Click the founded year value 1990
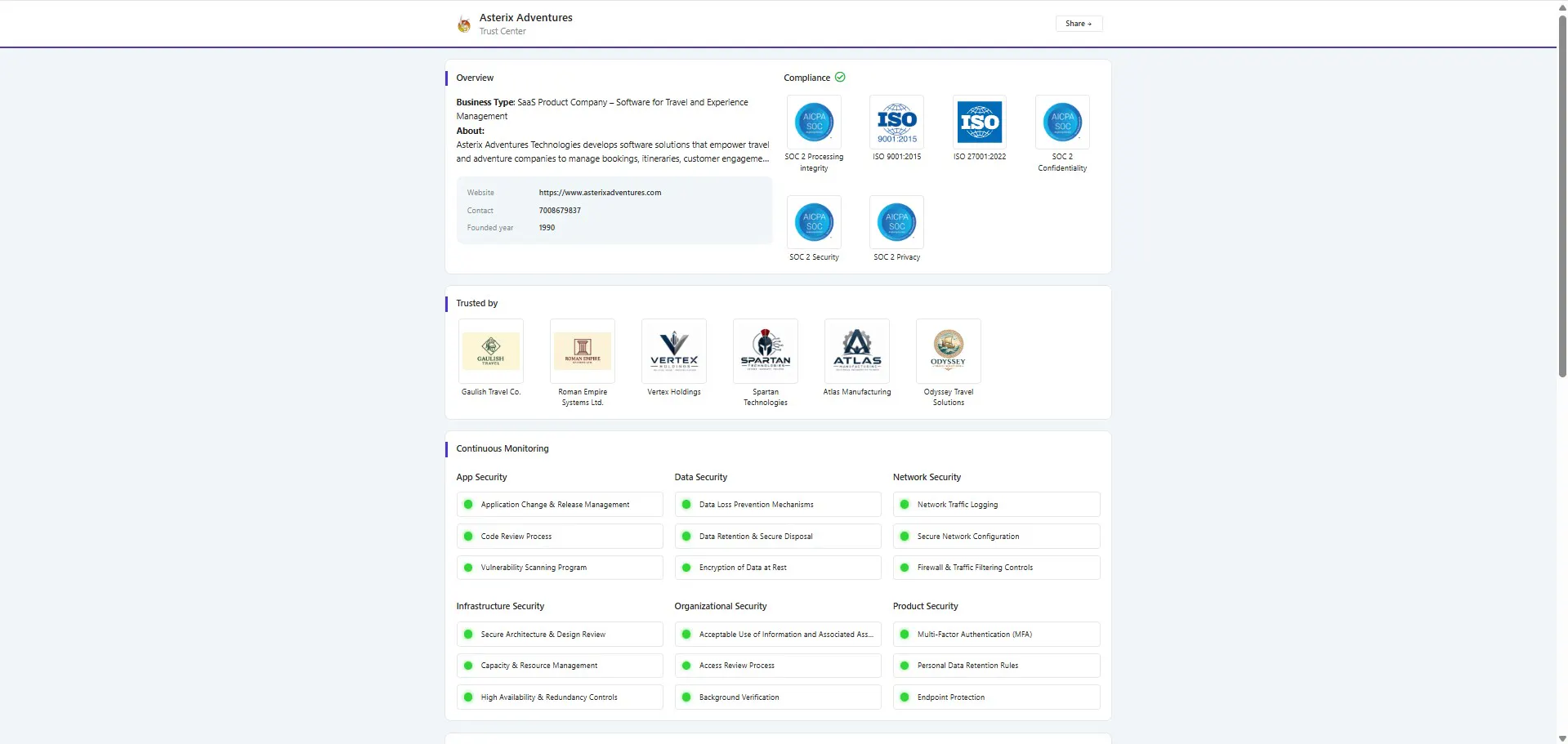Screen dimensions: 1568x744 pyautogui.click(x=547, y=228)
